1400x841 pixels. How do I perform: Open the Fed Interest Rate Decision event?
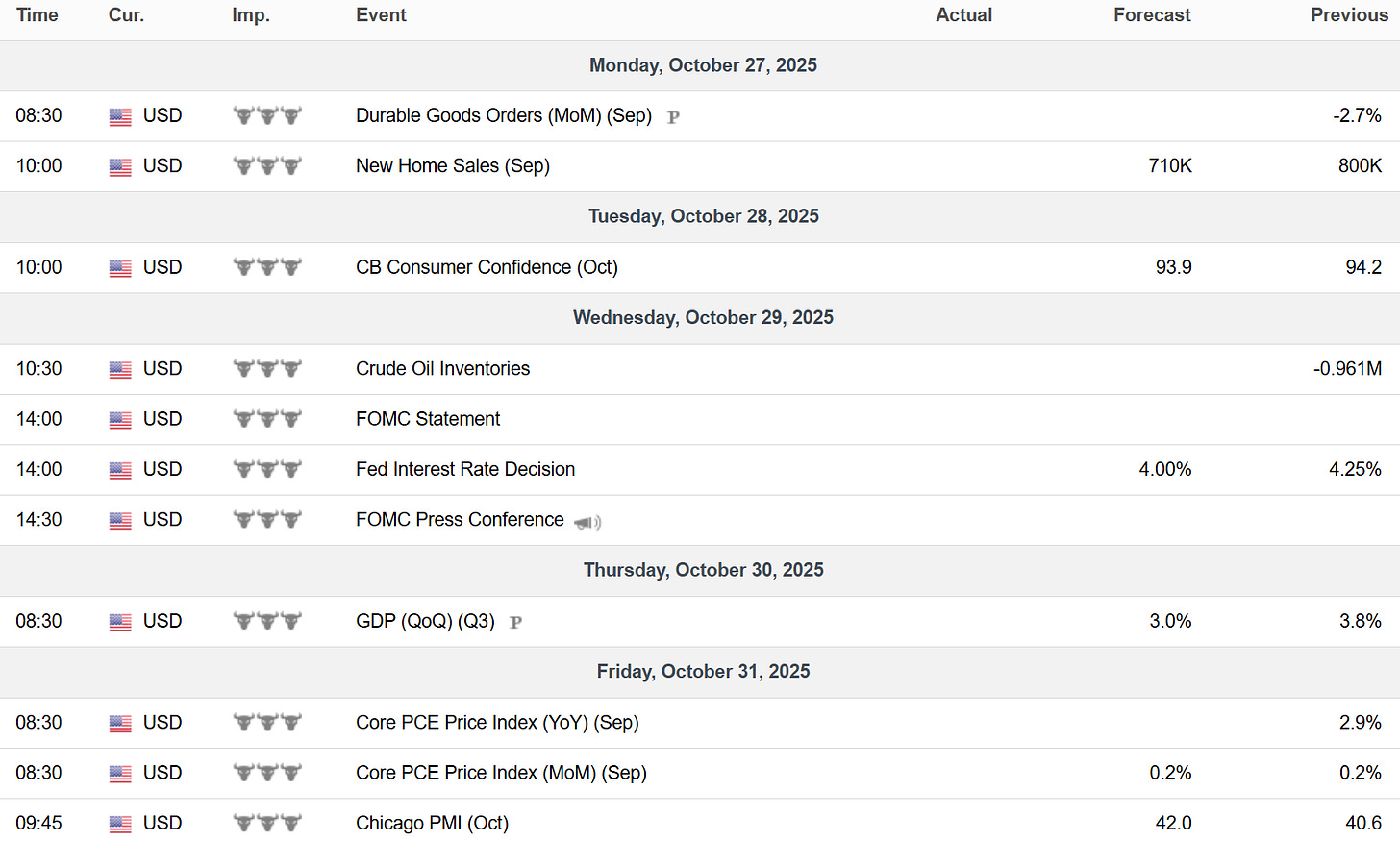pos(465,469)
